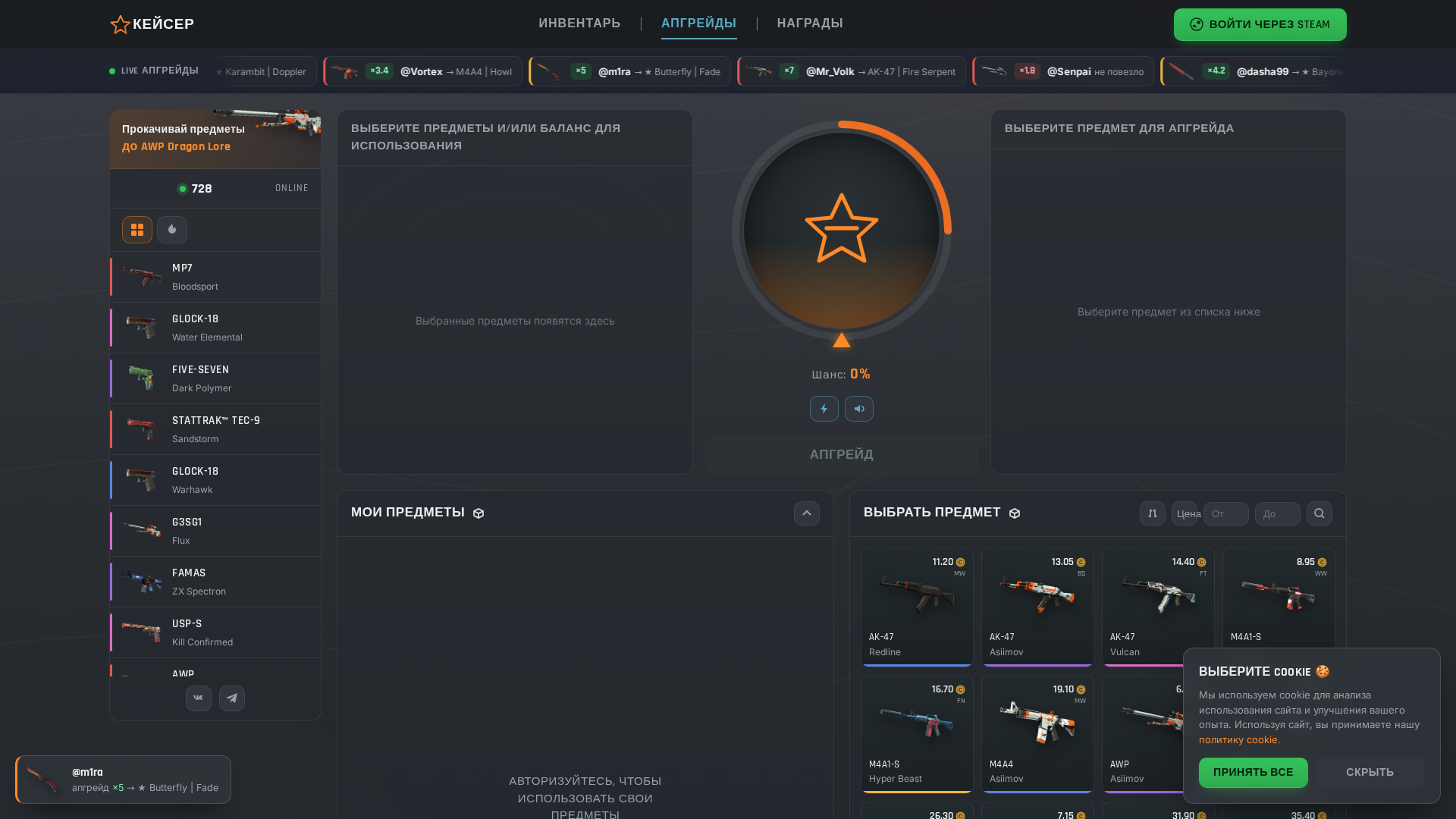This screenshot has height=819, width=1456.
Task: Collapse the МОИ ПРЕДМЕТЫ panel chevron
Action: point(807,513)
